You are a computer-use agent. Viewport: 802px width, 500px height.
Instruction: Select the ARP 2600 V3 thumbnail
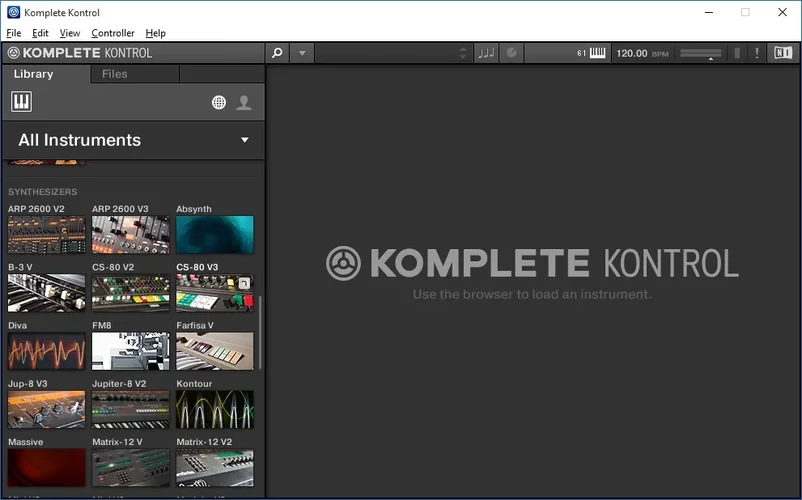[x=130, y=234]
